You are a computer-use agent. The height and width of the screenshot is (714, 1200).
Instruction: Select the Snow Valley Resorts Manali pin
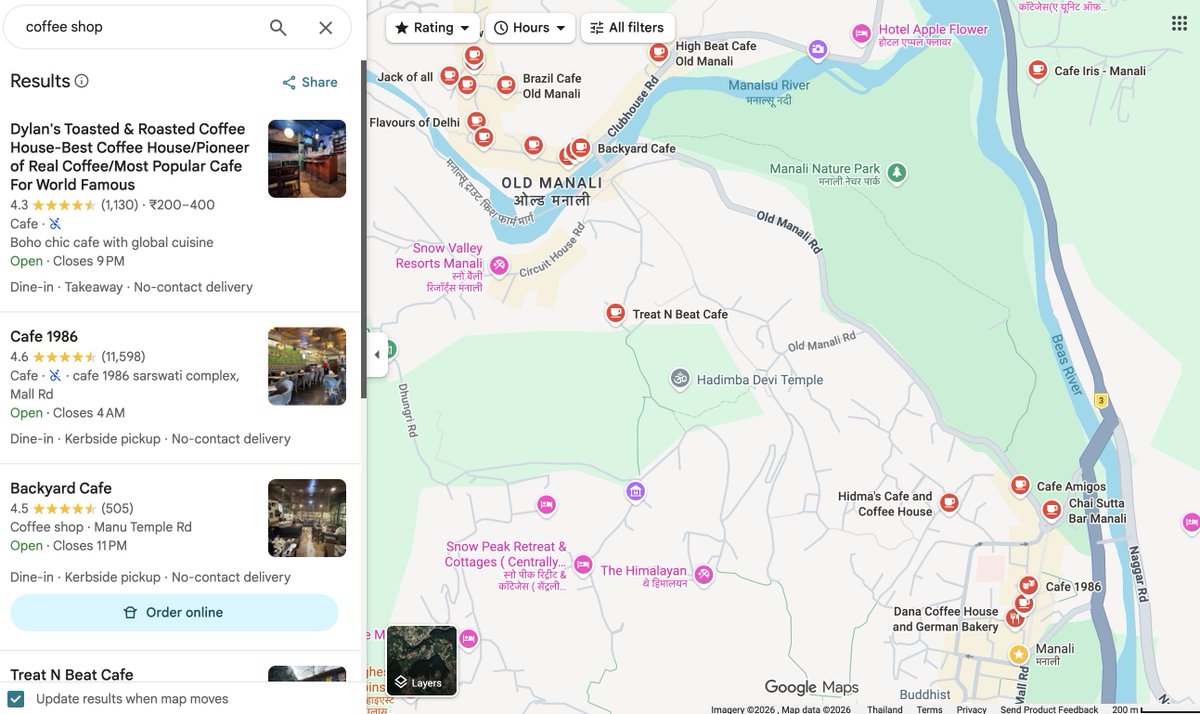tap(499, 266)
